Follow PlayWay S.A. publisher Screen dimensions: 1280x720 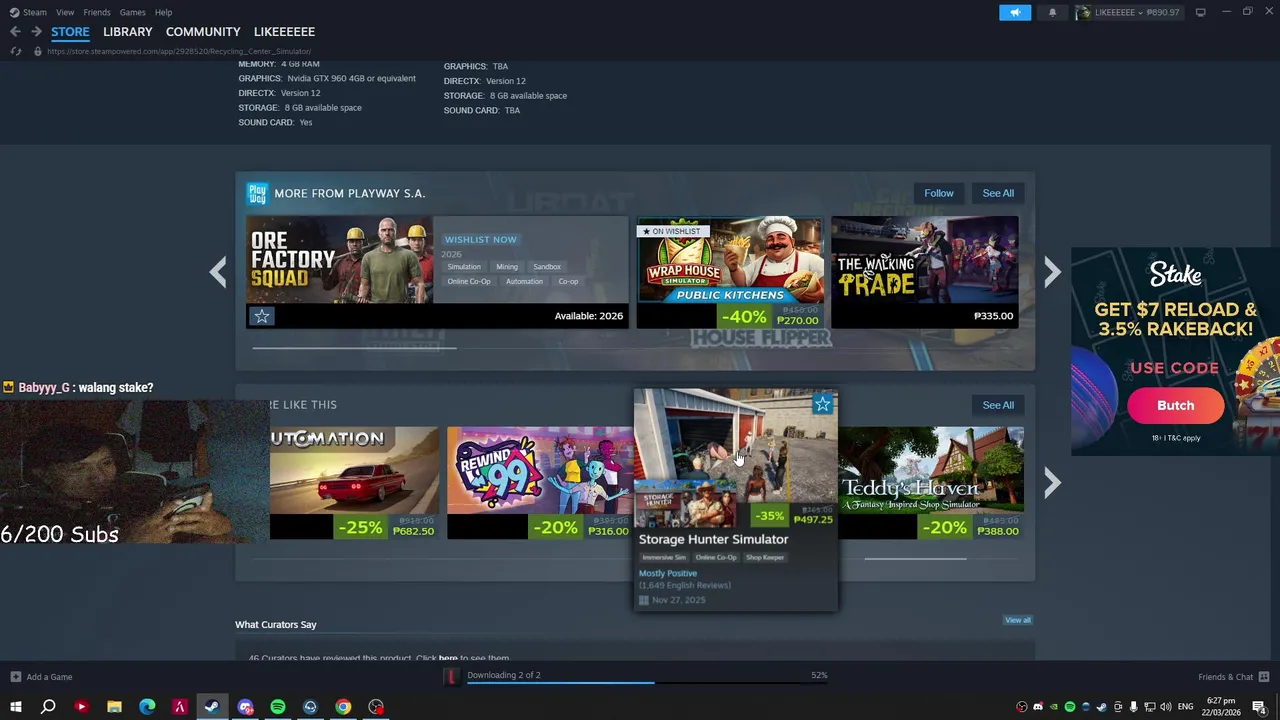[938, 193]
